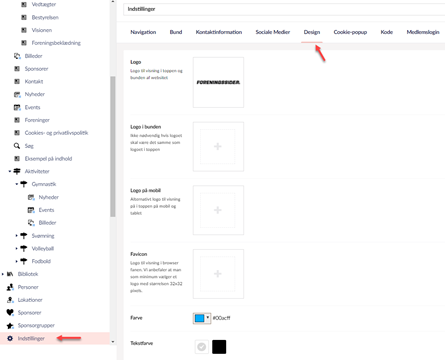The width and height of the screenshot is (445, 360).
Task: Add an image for Favicon
Action: click(x=218, y=274)
